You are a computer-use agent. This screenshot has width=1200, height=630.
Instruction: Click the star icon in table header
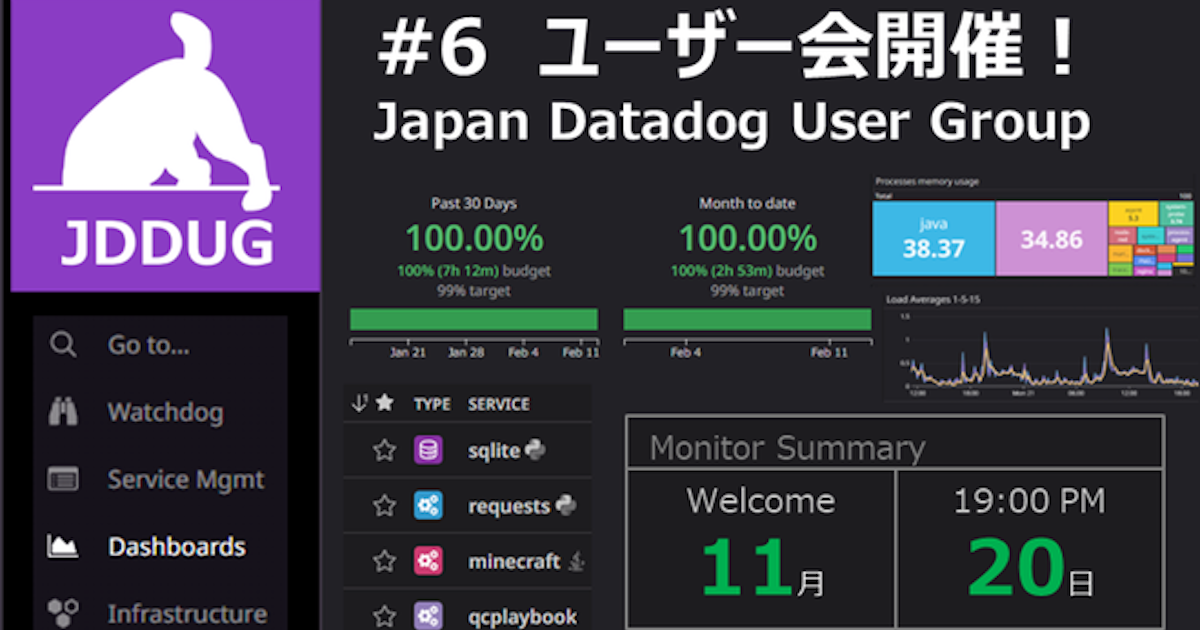click(384, 404)
